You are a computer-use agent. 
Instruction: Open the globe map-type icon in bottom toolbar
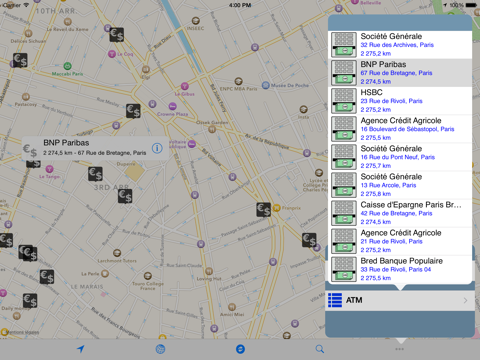coord(160,349)
